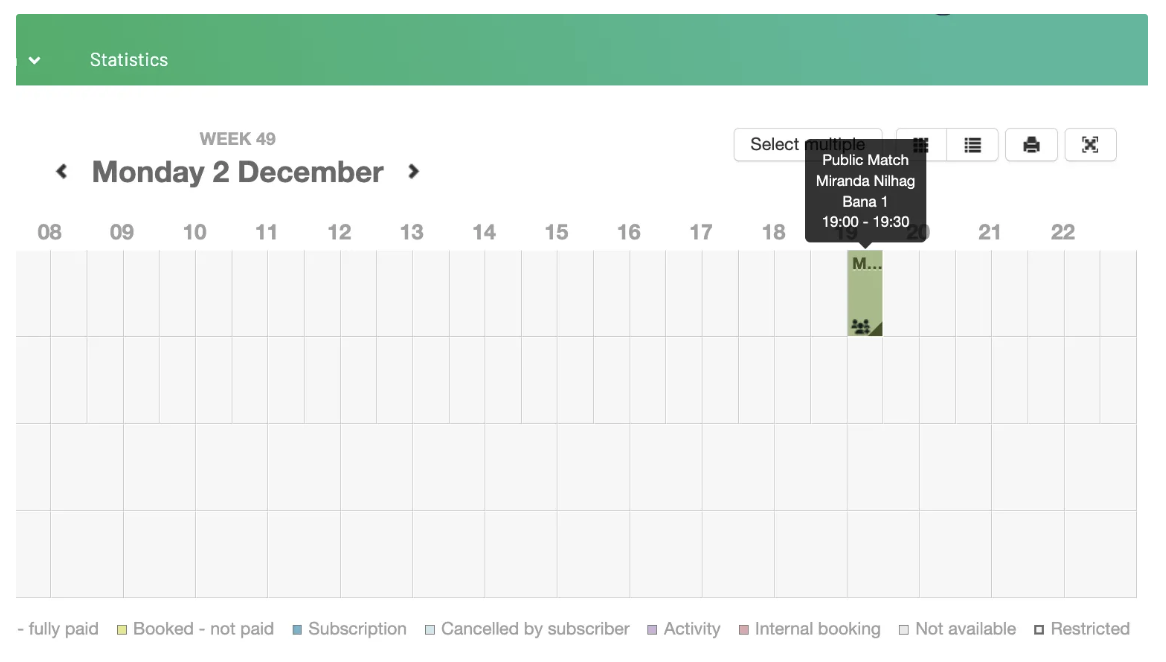Image resolution: width=1166 pixels, height=662 pixels.
Task: Click the dark corner triangle on the booking
Action: (876, 330)
